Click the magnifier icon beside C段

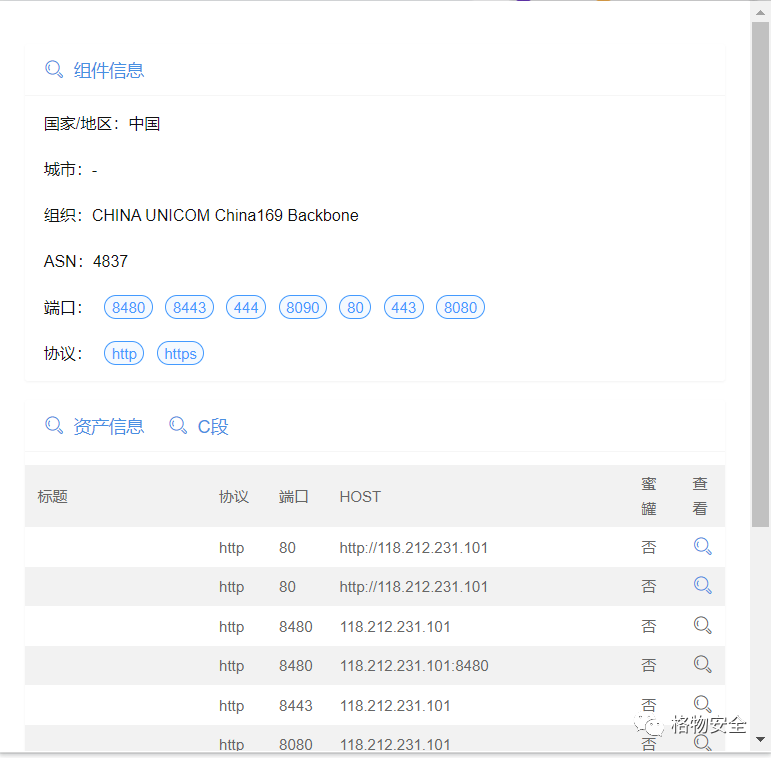point(178,426)
